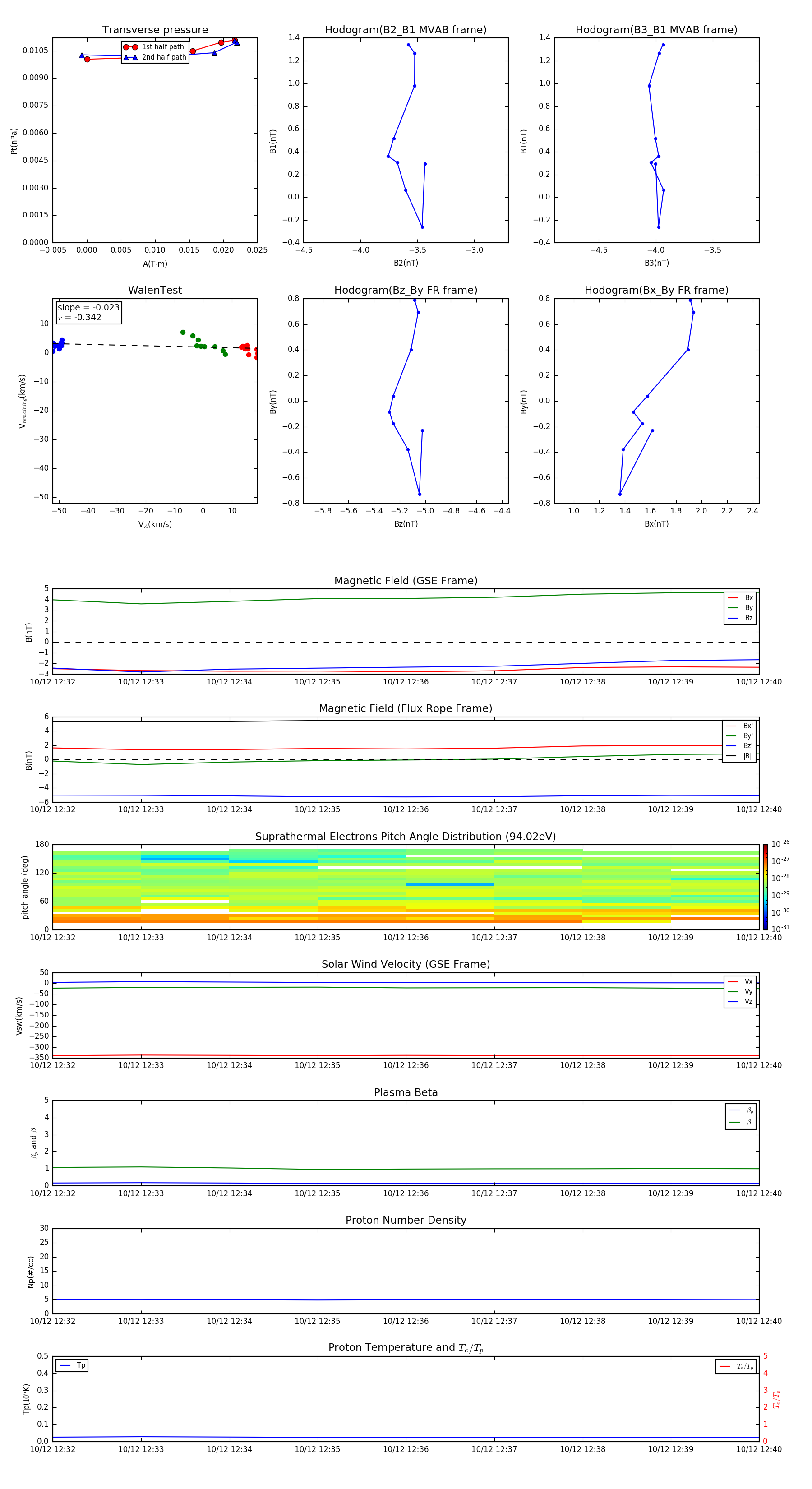Screen dimensions: 812x1489
Task: Click the 'WalenTest' plot title
Action: coord(155,290)
